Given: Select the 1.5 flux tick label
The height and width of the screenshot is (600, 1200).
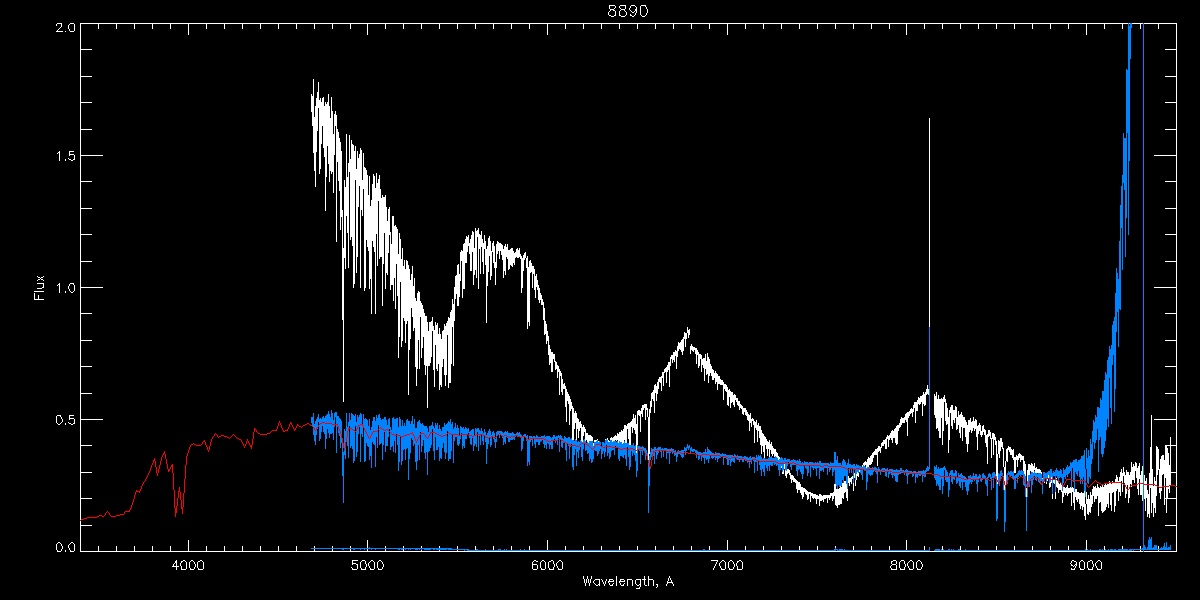Looking at the screenshot, I should tap(63, 157).
